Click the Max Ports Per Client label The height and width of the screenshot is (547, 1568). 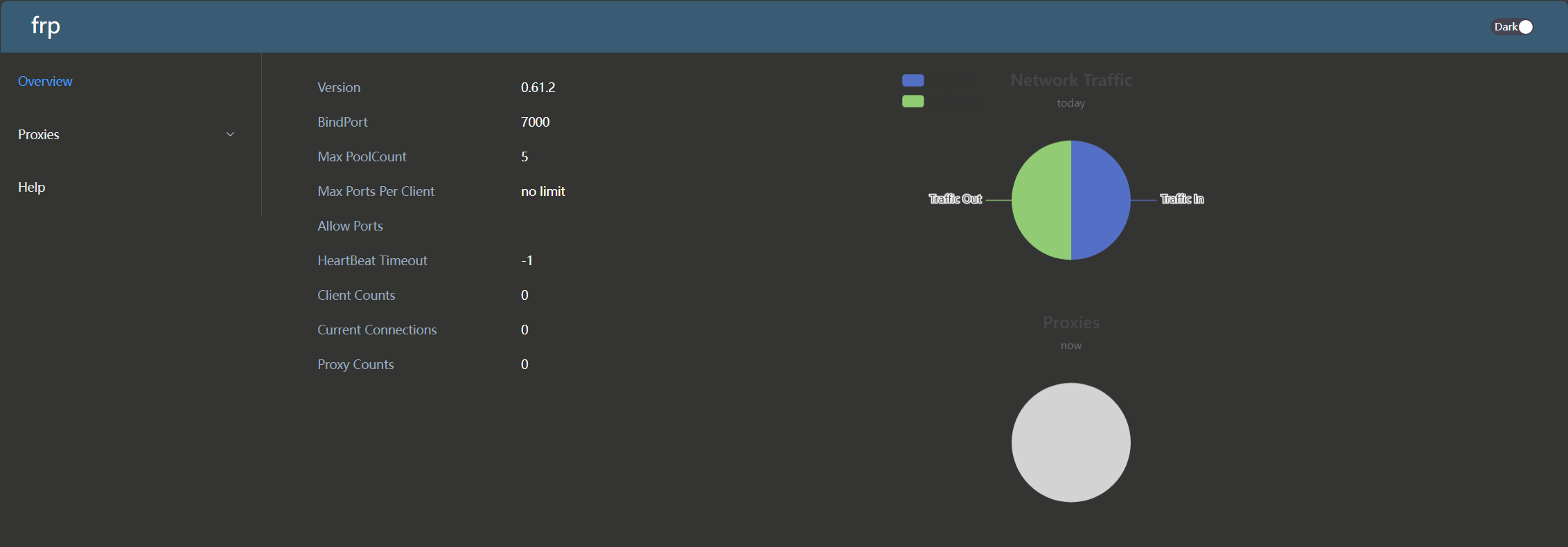coord(376,191)
